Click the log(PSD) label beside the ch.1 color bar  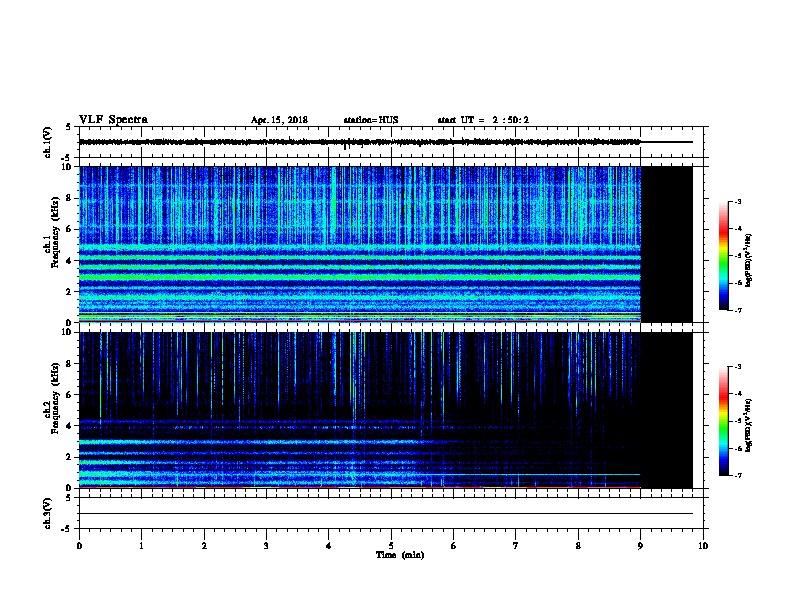pos(748,260)
